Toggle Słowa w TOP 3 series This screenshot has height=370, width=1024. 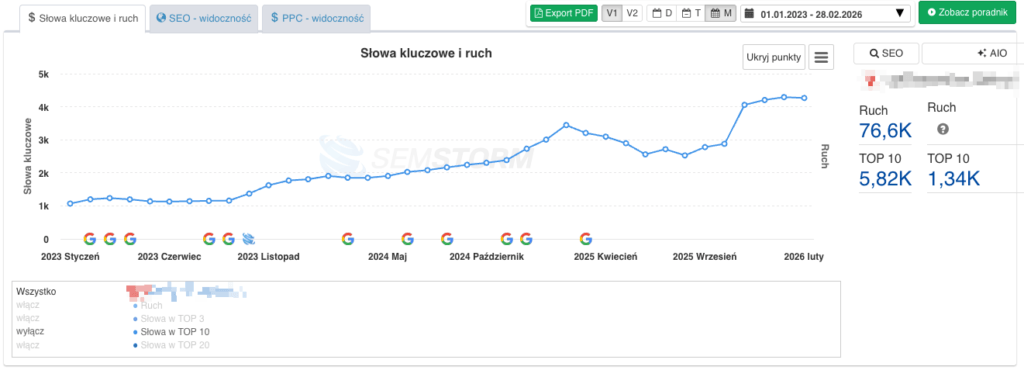pyautogui.click(x=171, y=318)
